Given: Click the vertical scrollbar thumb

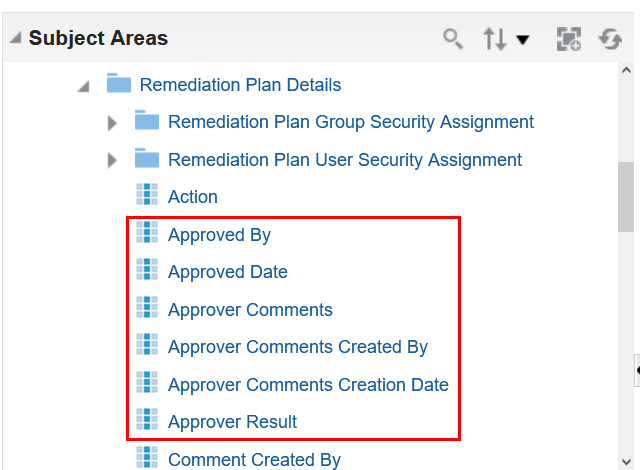Looking at the screenshot, I should [x=627, y=195].
